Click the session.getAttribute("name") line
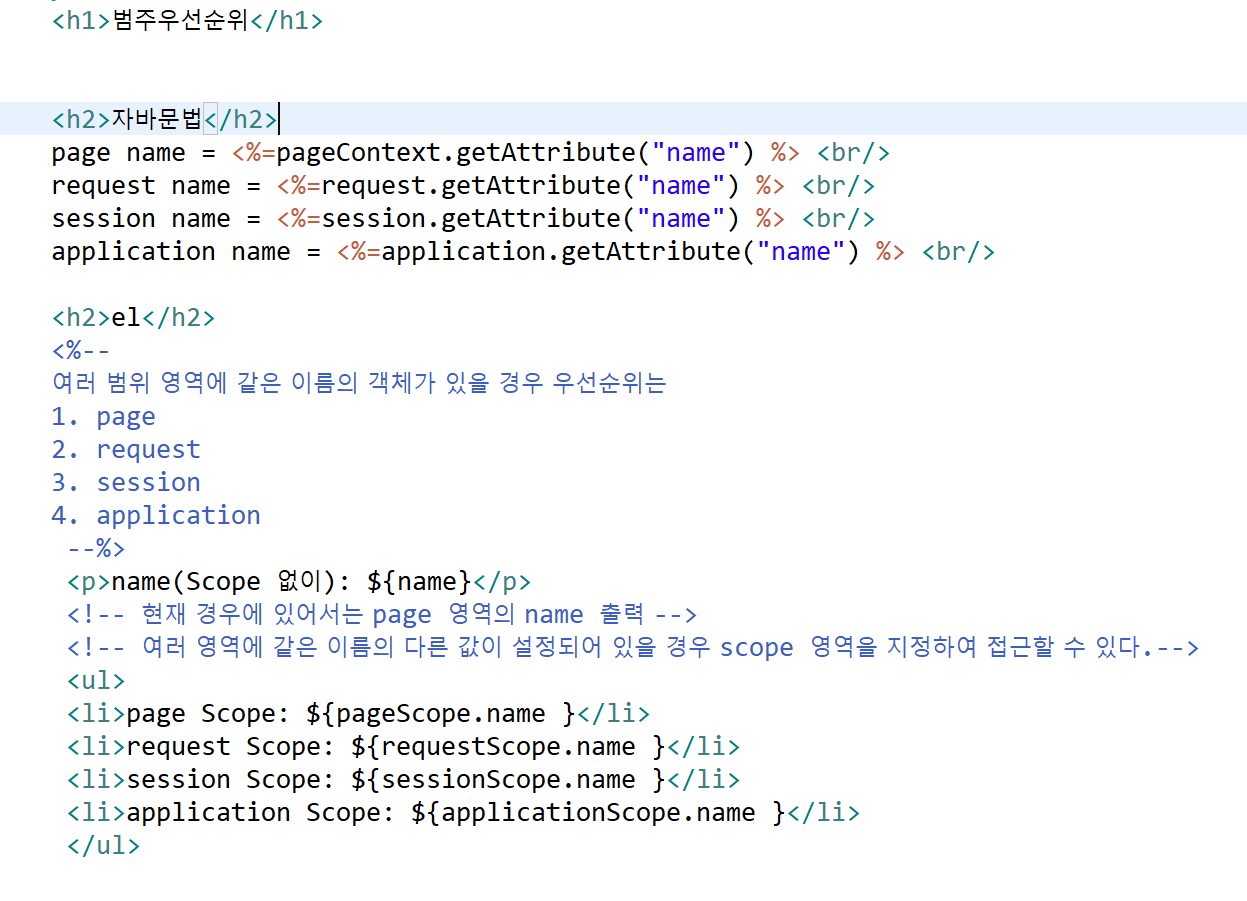 463,219
